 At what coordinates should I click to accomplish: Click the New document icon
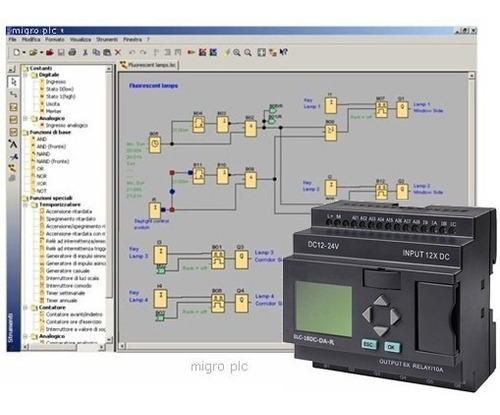[x=16, y=52]
